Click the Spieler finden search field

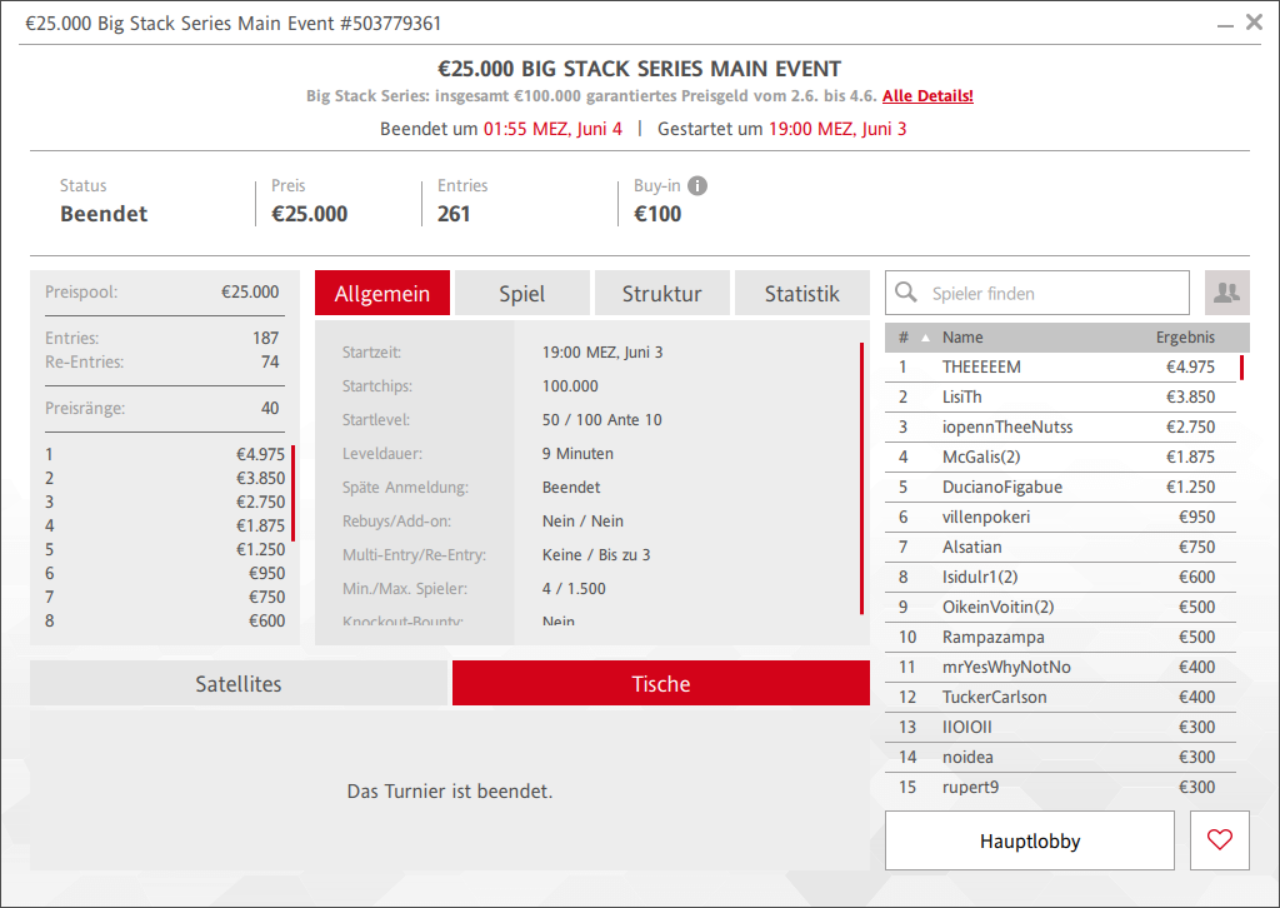[x=1037, y=293]
